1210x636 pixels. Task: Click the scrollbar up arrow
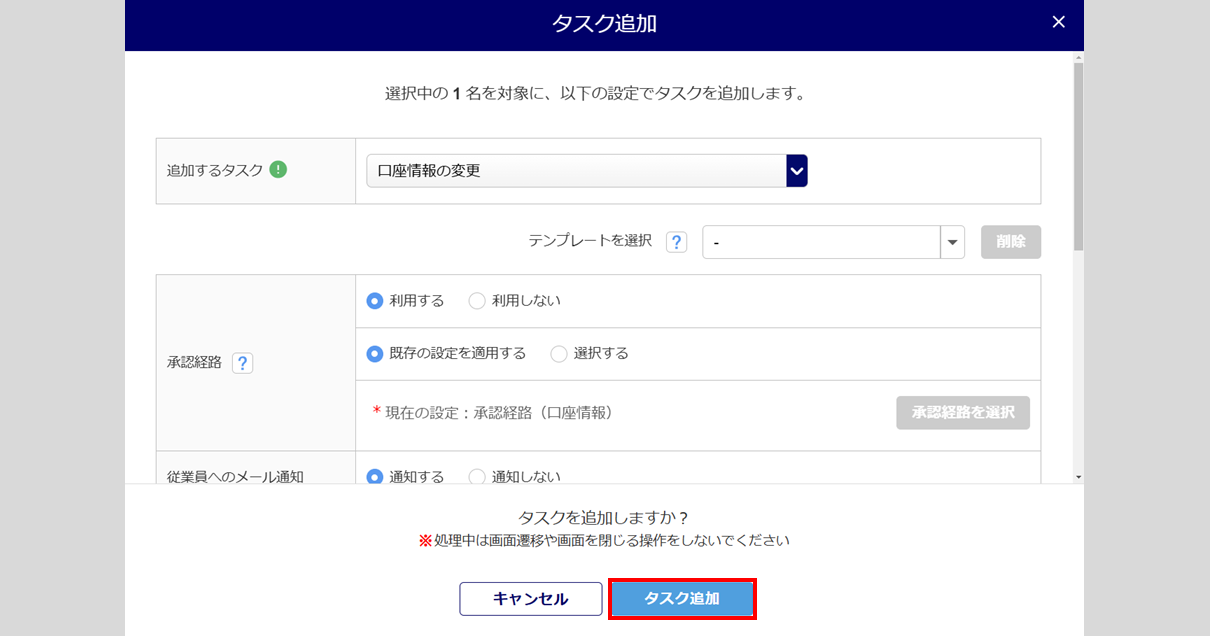[x=1077, y=58]
